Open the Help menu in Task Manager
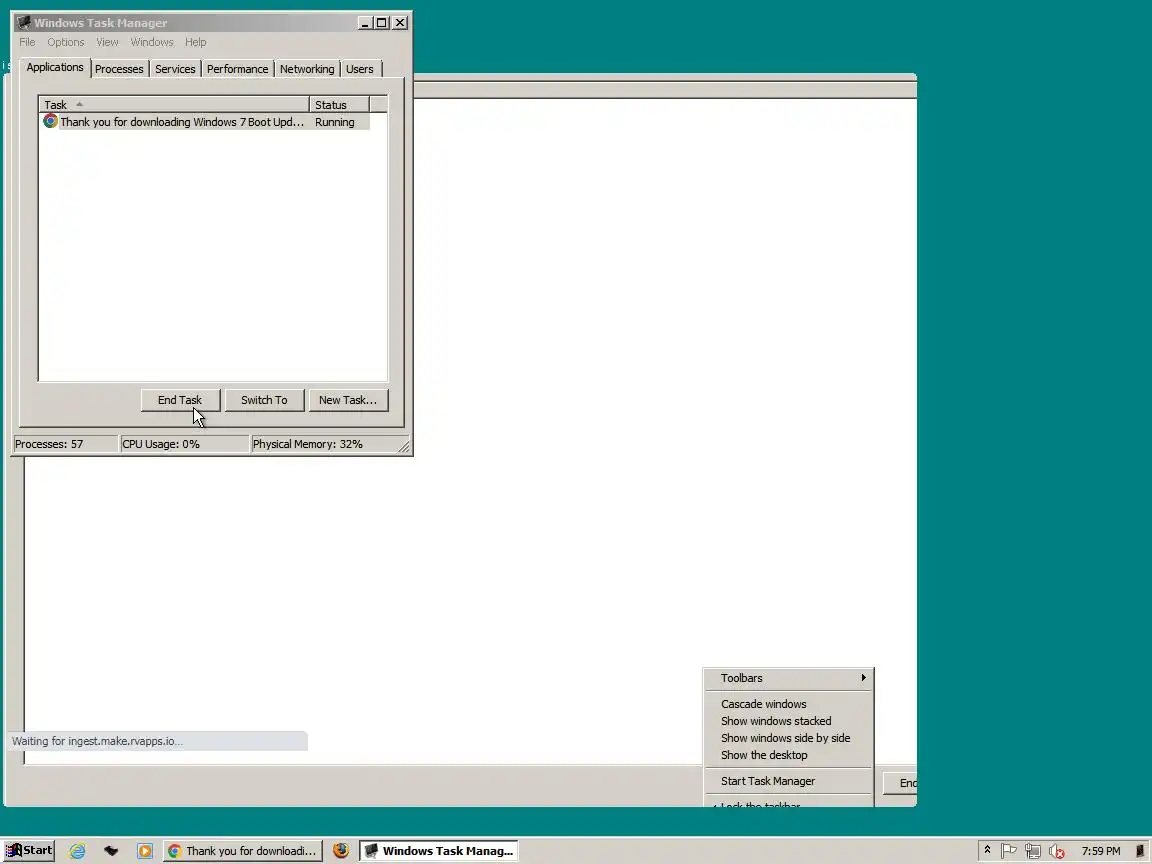 tap(195, 42)
